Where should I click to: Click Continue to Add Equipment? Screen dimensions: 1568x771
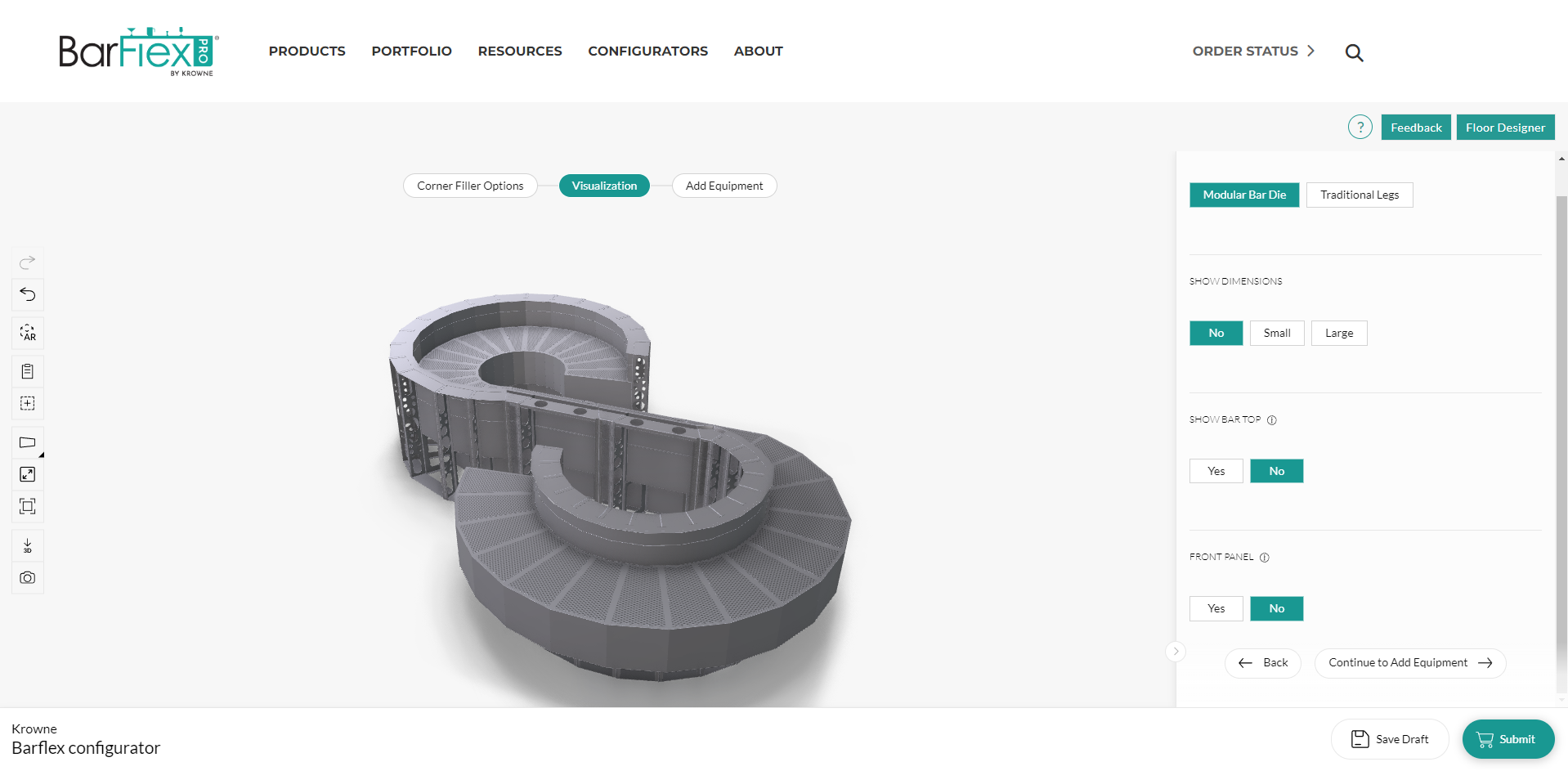[x=1409, y=663]
